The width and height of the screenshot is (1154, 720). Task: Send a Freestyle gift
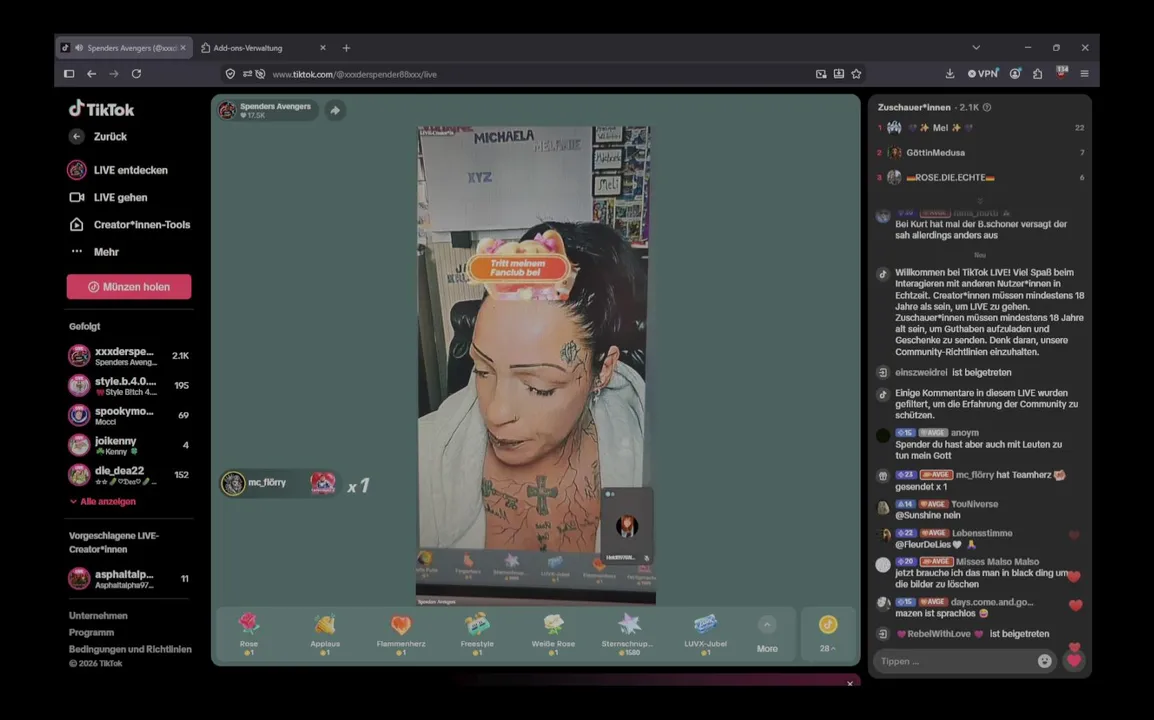point(477,634)
